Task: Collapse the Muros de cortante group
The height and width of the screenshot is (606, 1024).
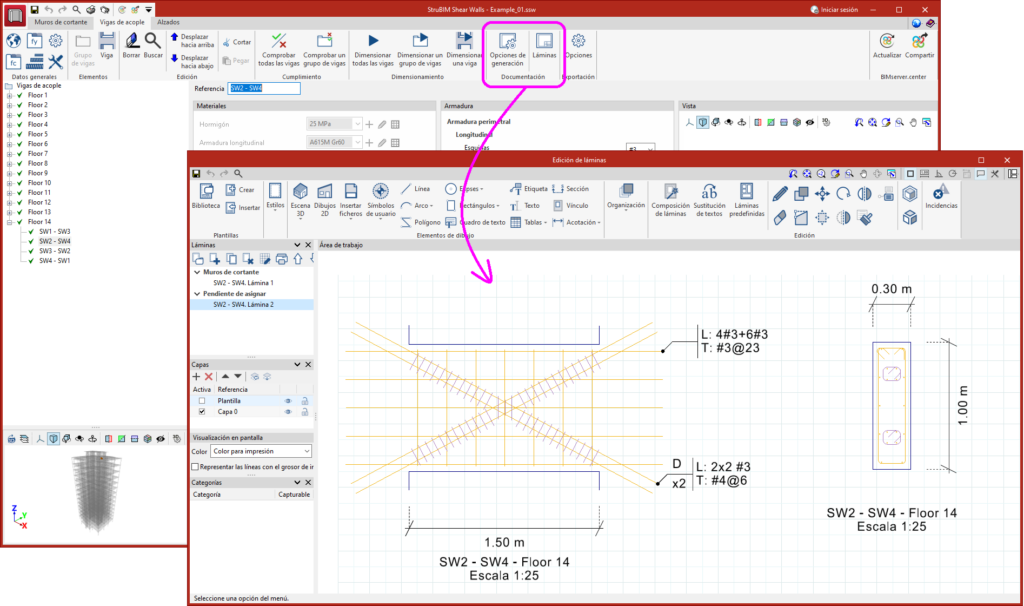Action: tap(197, 271)
